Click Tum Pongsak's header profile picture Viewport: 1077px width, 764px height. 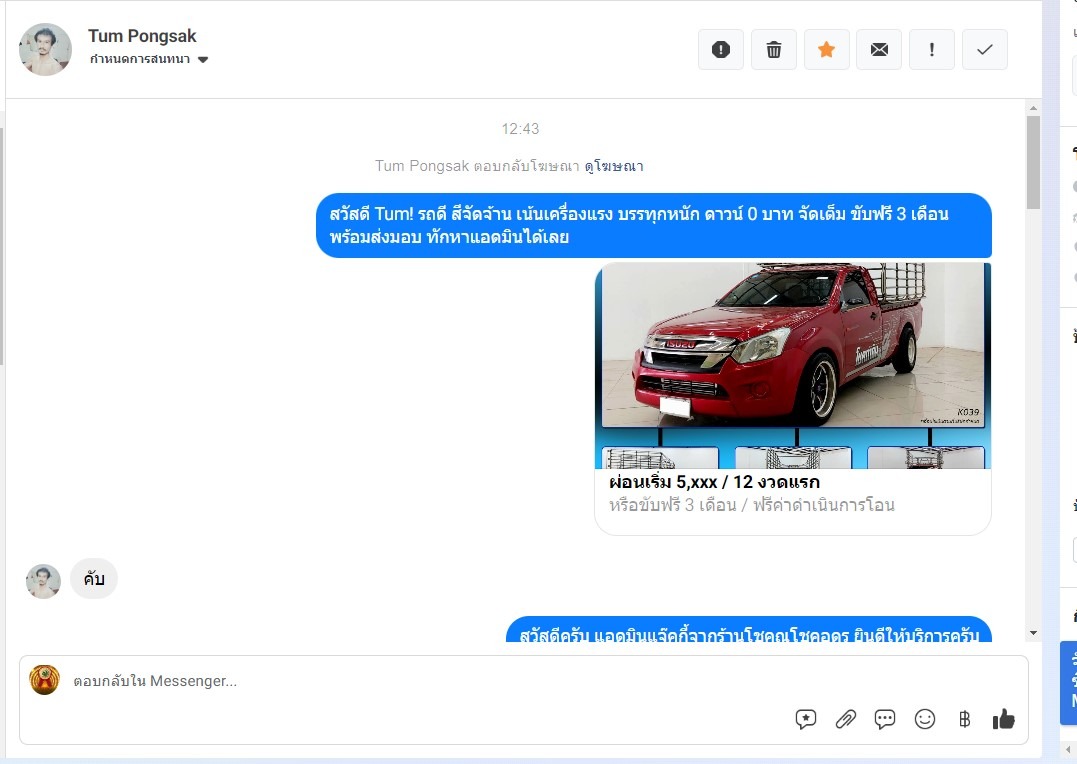pos(46,49)
